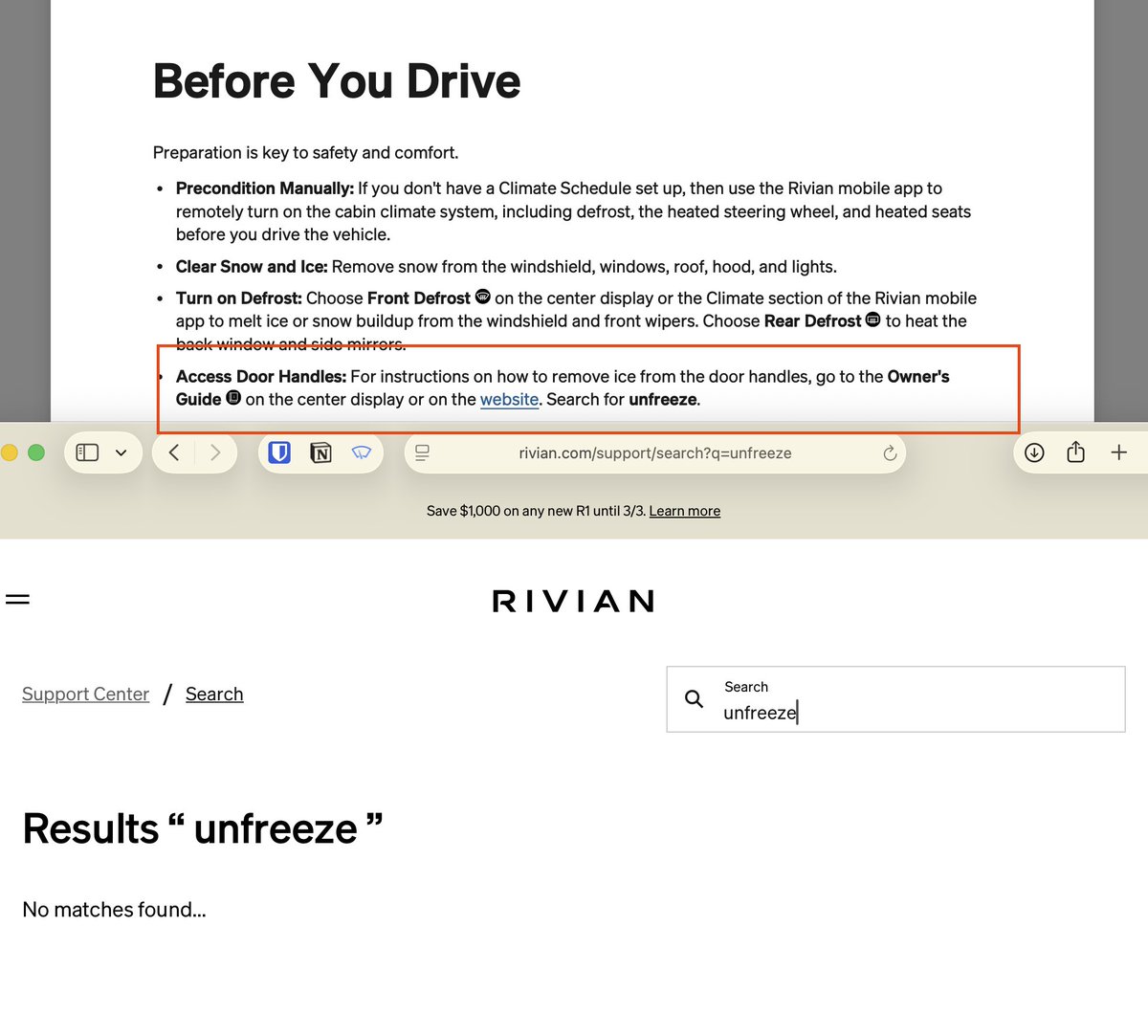The height and width of the screenshot is (1036, 1148).
Task: Click the Clear Snow and Ice bullet
Action: tap(506, 267)
